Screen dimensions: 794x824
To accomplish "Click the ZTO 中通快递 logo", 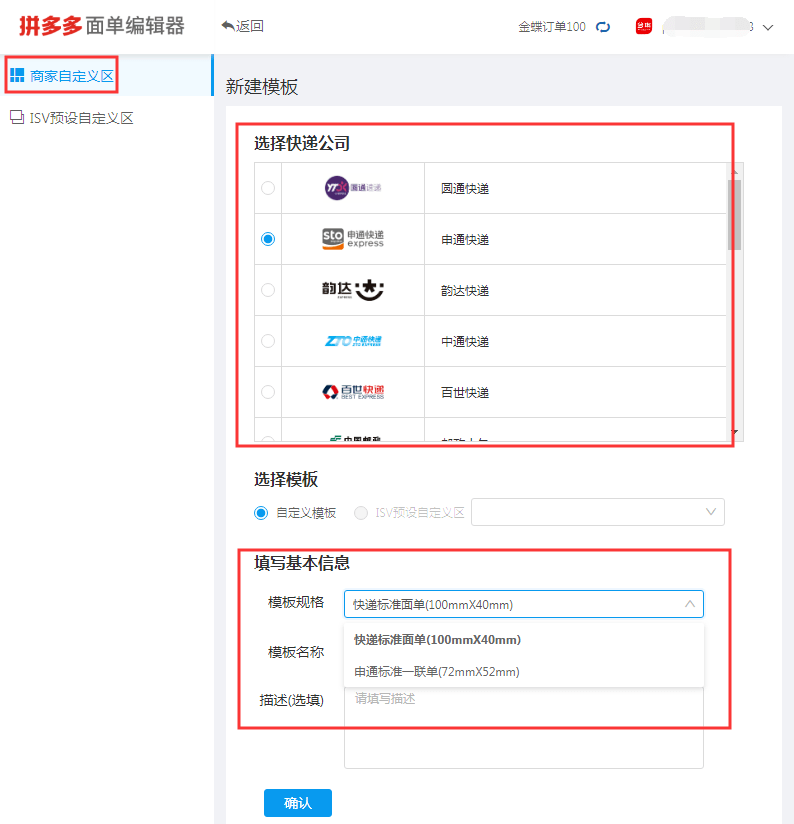I will (x=353, y=341).
